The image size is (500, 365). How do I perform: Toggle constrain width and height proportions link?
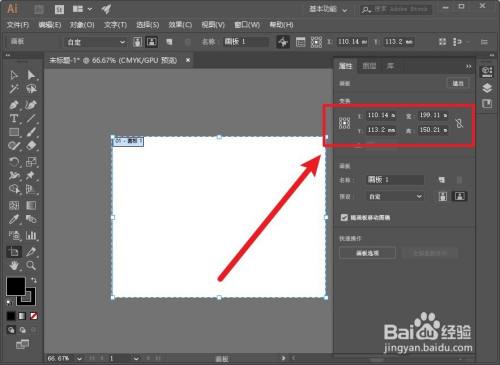pos(459,123)
